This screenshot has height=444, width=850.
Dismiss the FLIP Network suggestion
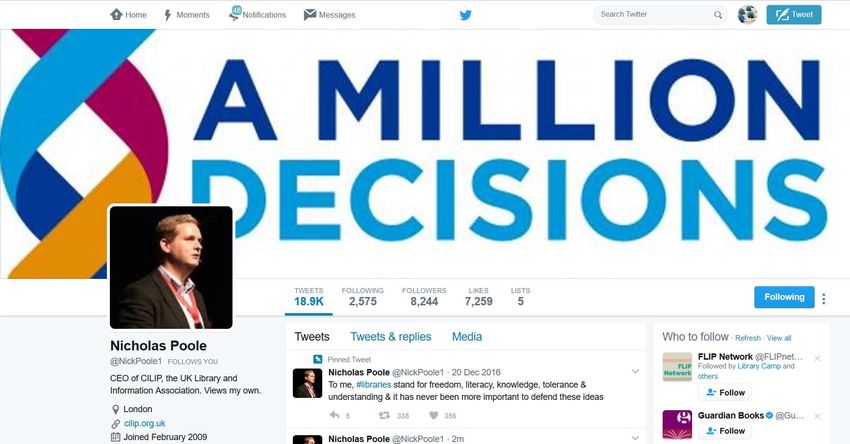(817, 358)
